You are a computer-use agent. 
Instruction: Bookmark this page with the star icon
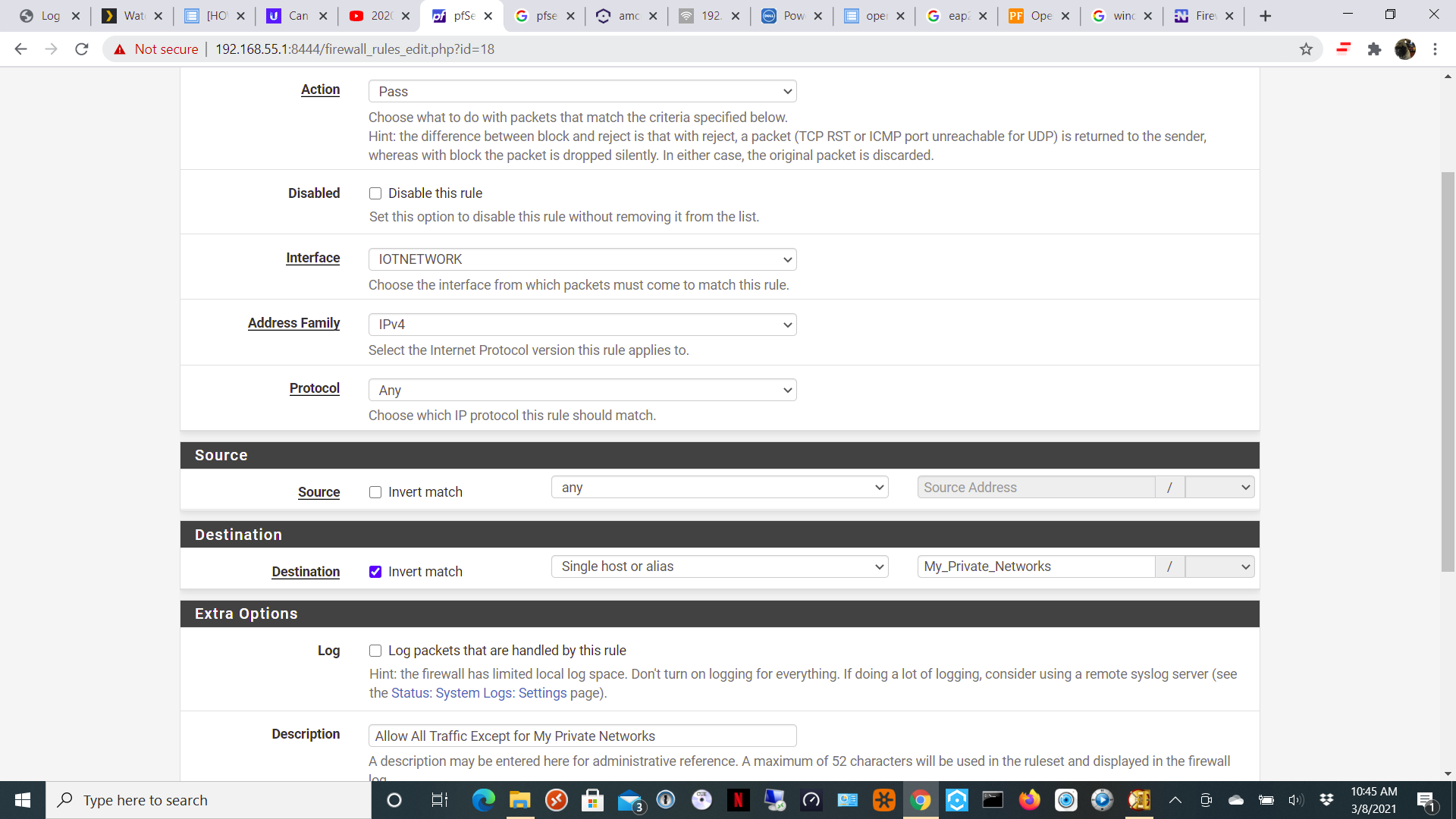tap(1306, 49)
